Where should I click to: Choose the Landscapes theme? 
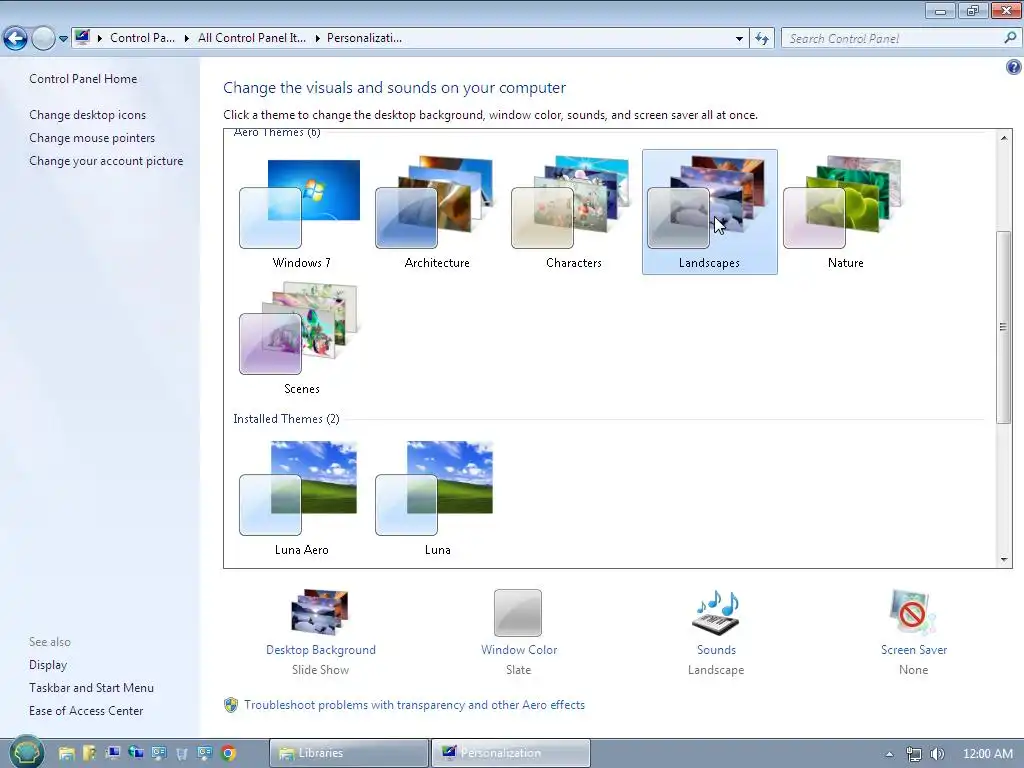click(x=709, y=212)
